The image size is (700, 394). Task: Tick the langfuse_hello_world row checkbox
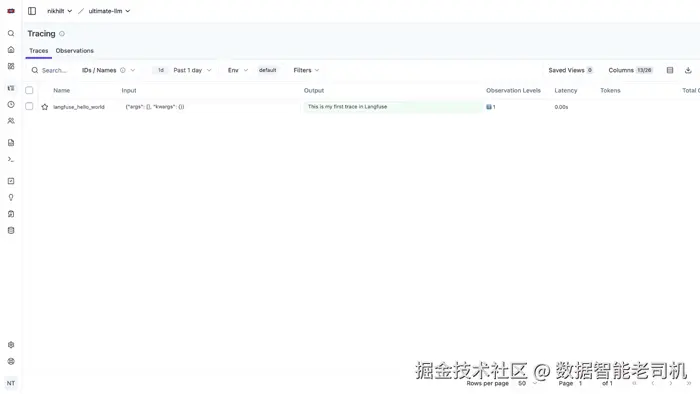(x=29, y=106)
